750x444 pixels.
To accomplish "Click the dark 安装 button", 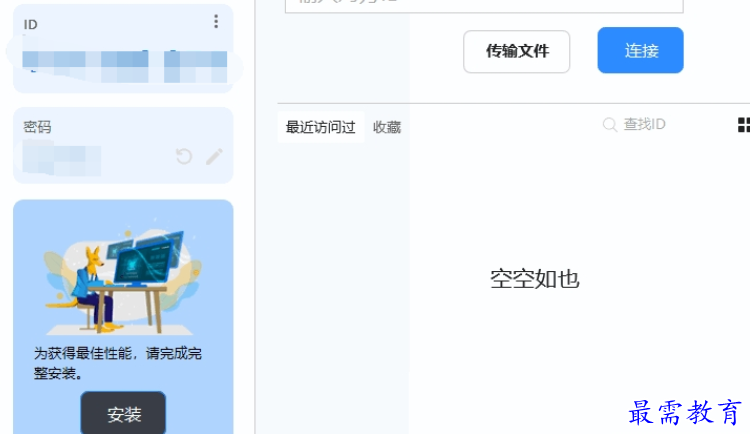I will pos(123,413).
